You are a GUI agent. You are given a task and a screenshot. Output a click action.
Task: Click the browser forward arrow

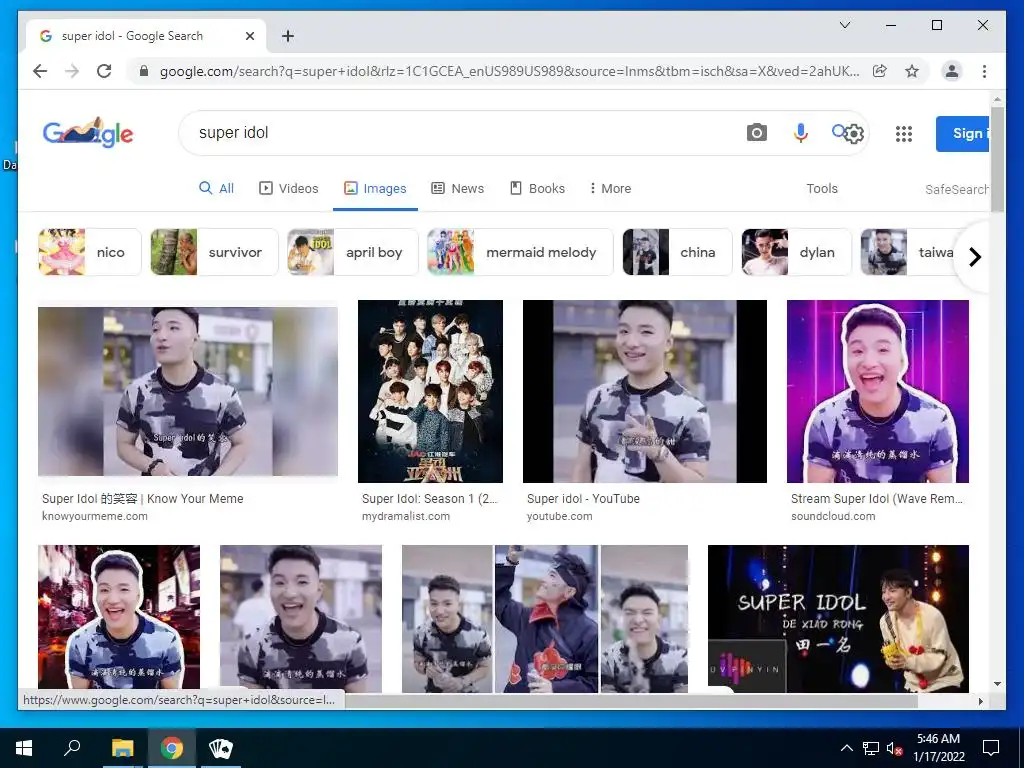point(72,71)
